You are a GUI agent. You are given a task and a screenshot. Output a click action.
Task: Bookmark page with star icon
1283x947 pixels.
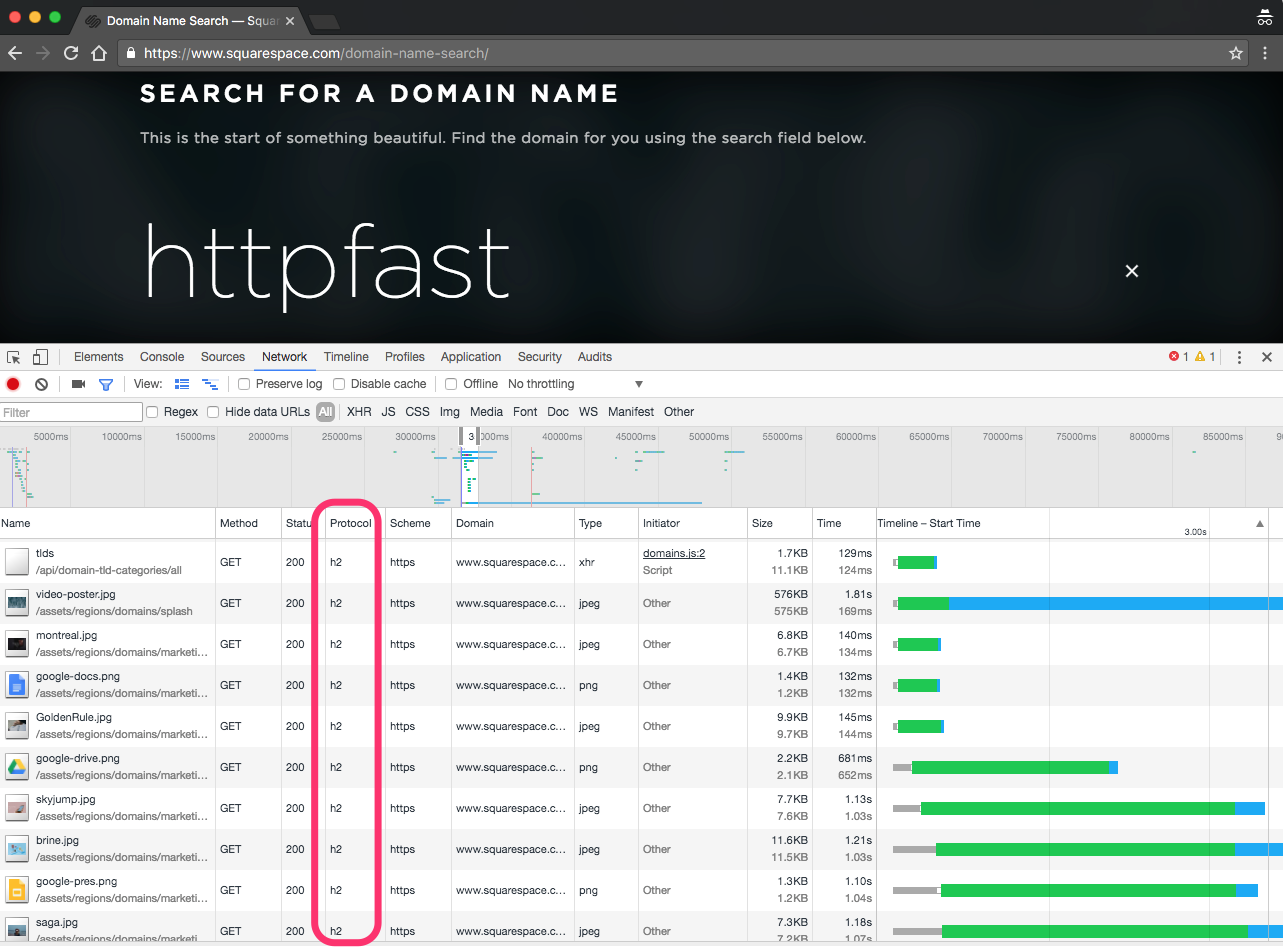point(1236,53)
